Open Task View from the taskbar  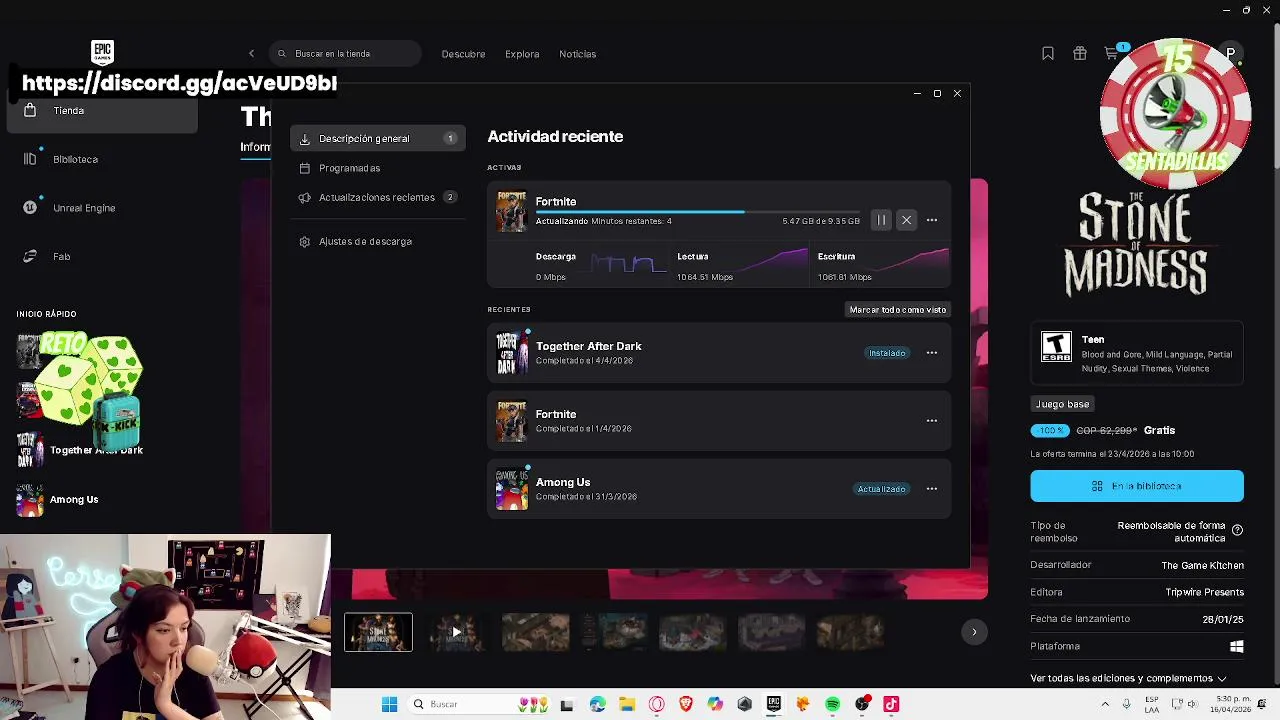click(x=567, y=704)
